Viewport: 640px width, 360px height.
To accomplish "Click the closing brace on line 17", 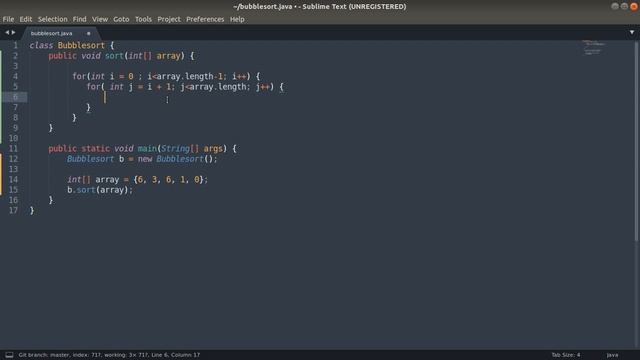I will click(x=32, y=211).
